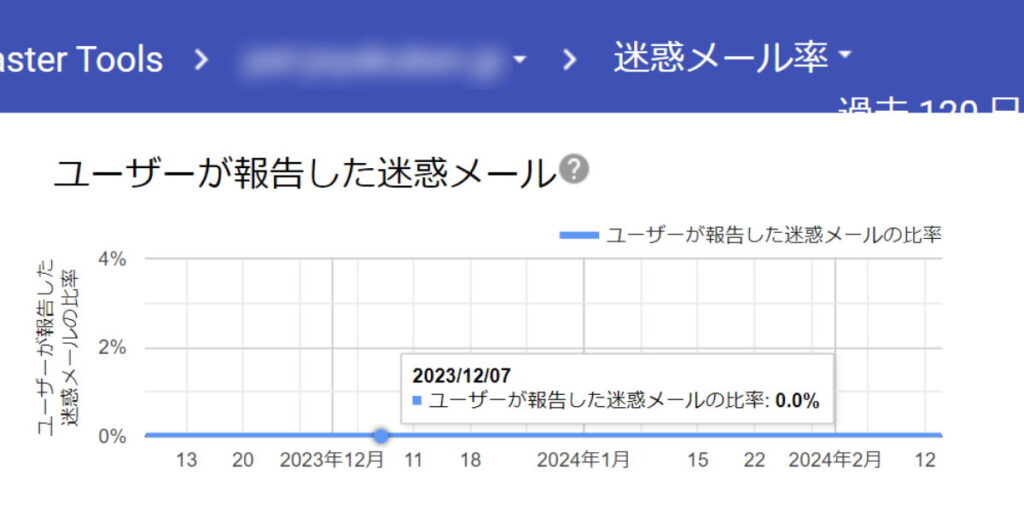Expand the blurred domain selector arrow
Viewport: 1024px width, 523px height.
click(x=519, y=60)
